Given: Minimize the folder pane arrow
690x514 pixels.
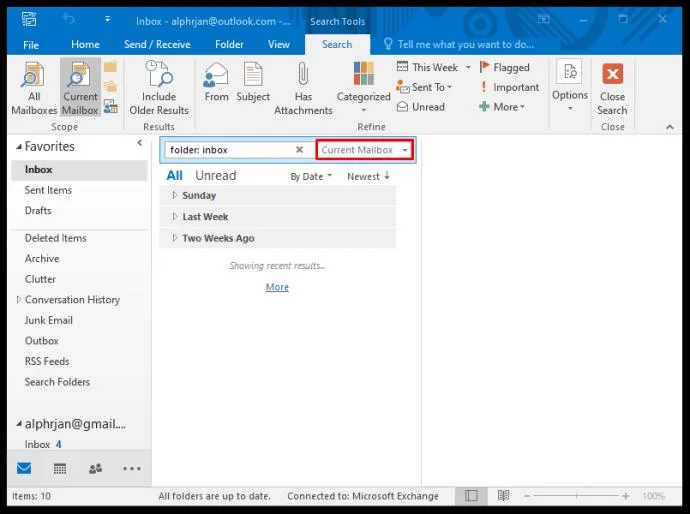Looking at the screenshot, I should click(139, 143).
